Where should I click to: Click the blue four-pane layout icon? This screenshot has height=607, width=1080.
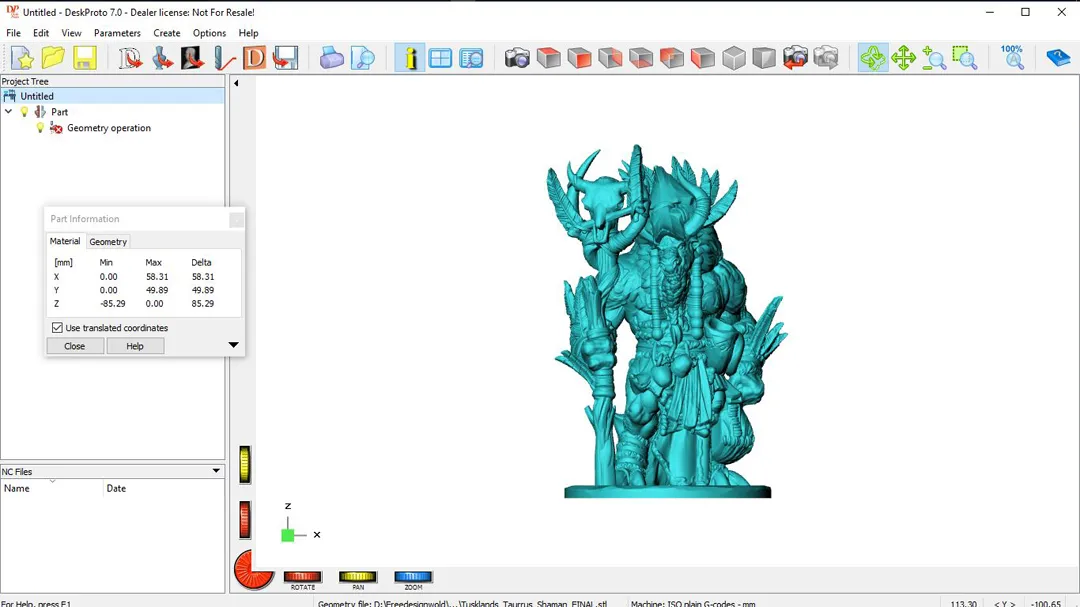[440, 58]
